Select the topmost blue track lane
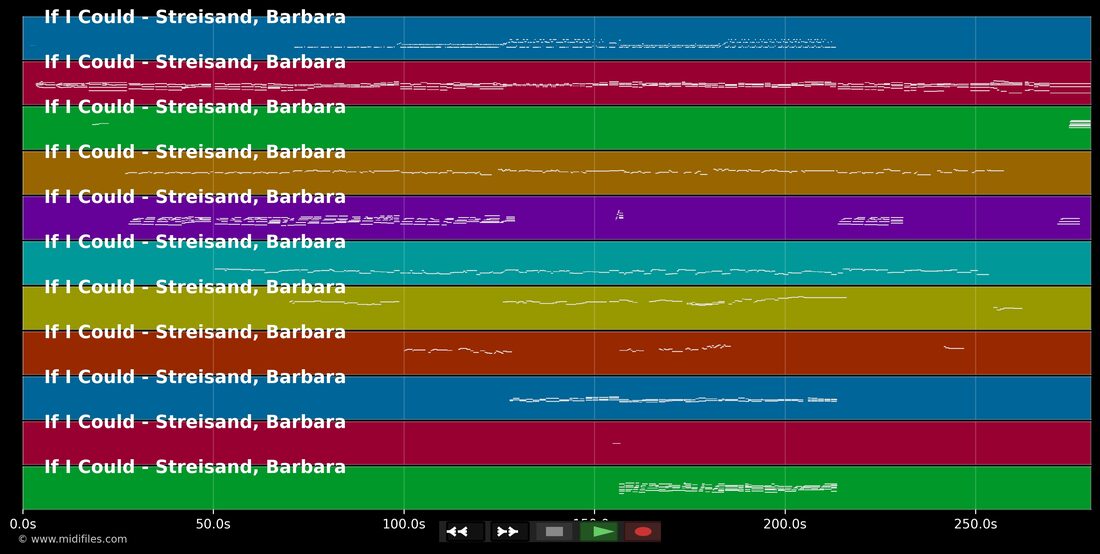The image size is (1100, 554). click(556, 38)
